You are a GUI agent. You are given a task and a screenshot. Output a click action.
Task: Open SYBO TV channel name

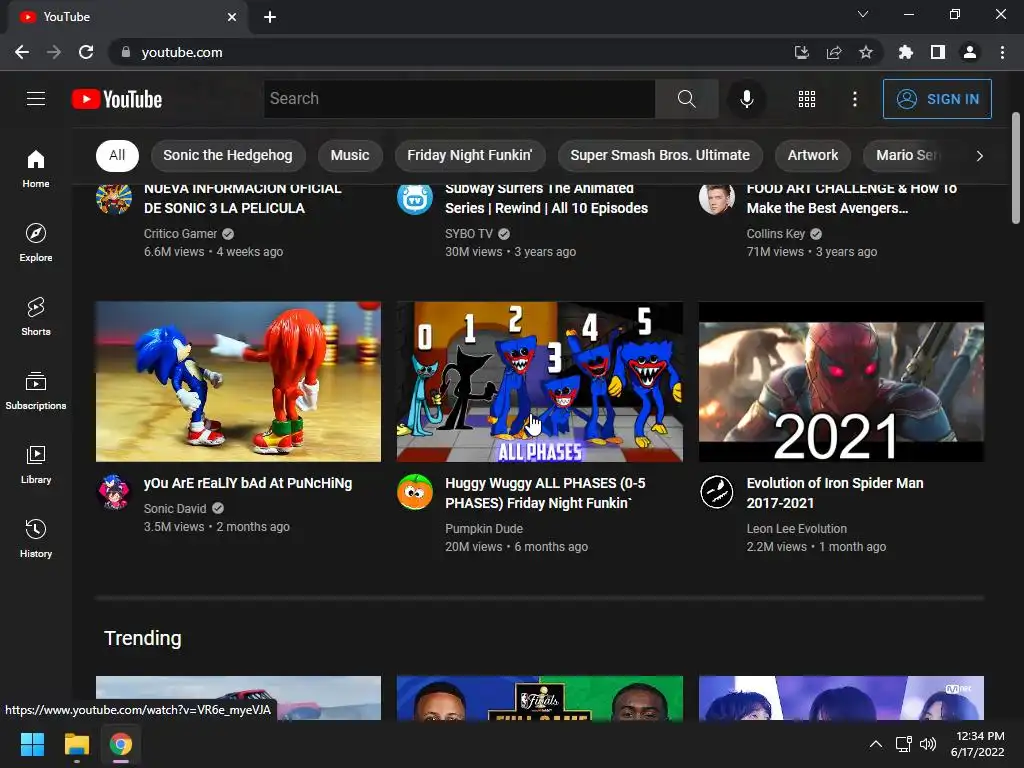[x=469, y=234]
